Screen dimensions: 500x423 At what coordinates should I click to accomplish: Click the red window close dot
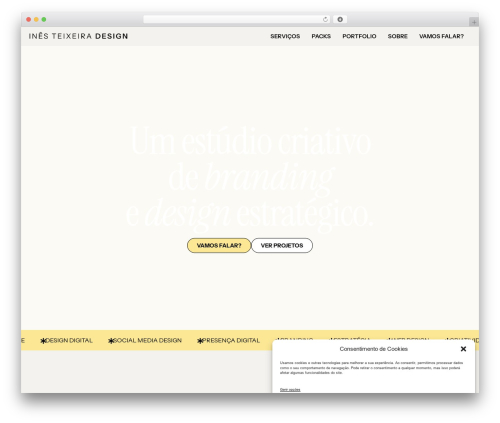point(29,19)
